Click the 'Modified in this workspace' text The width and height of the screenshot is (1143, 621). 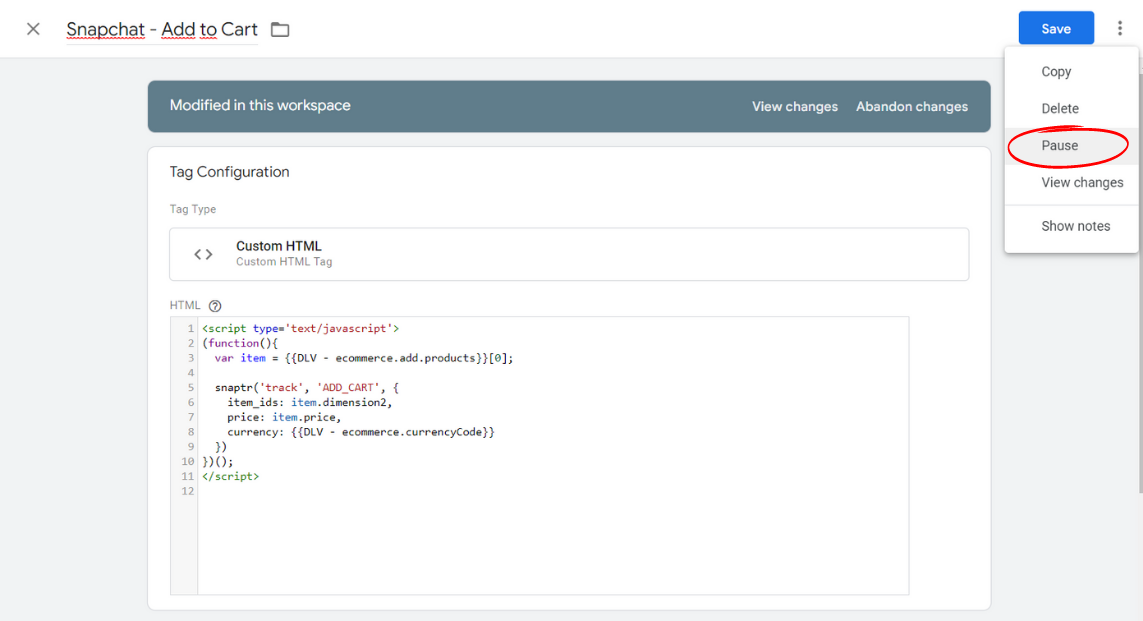tap(260, 106)
